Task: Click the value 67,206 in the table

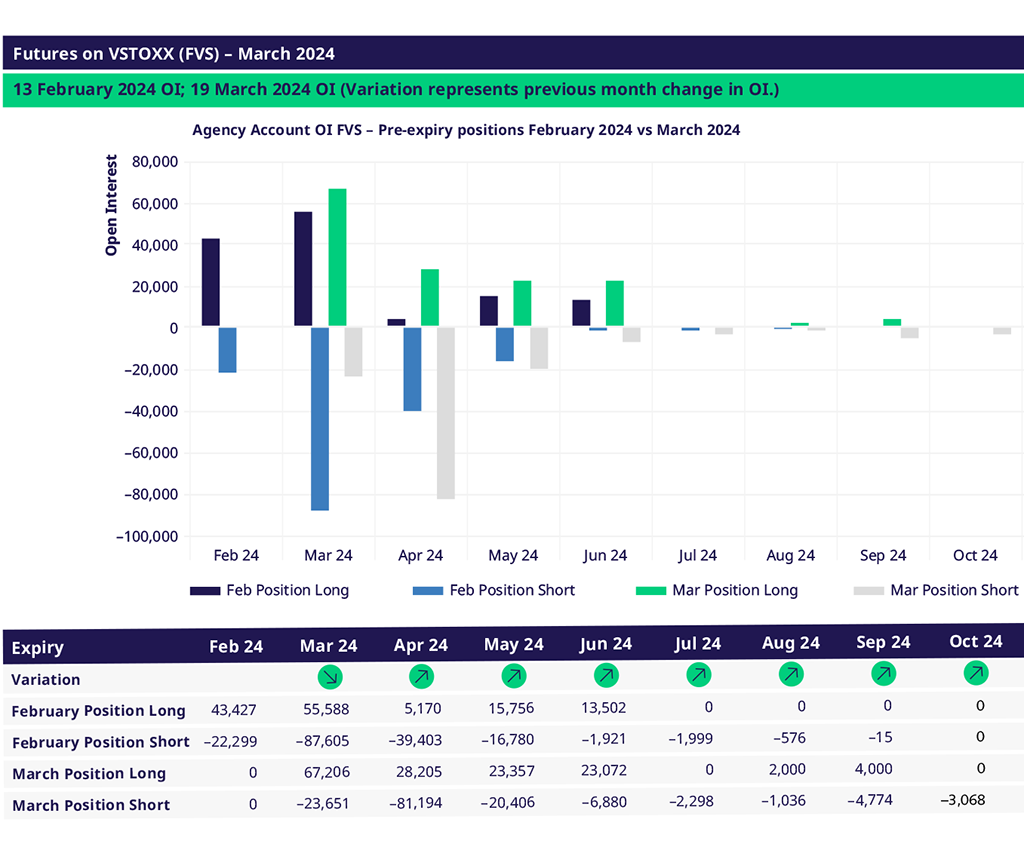Action: click(327, 772)
